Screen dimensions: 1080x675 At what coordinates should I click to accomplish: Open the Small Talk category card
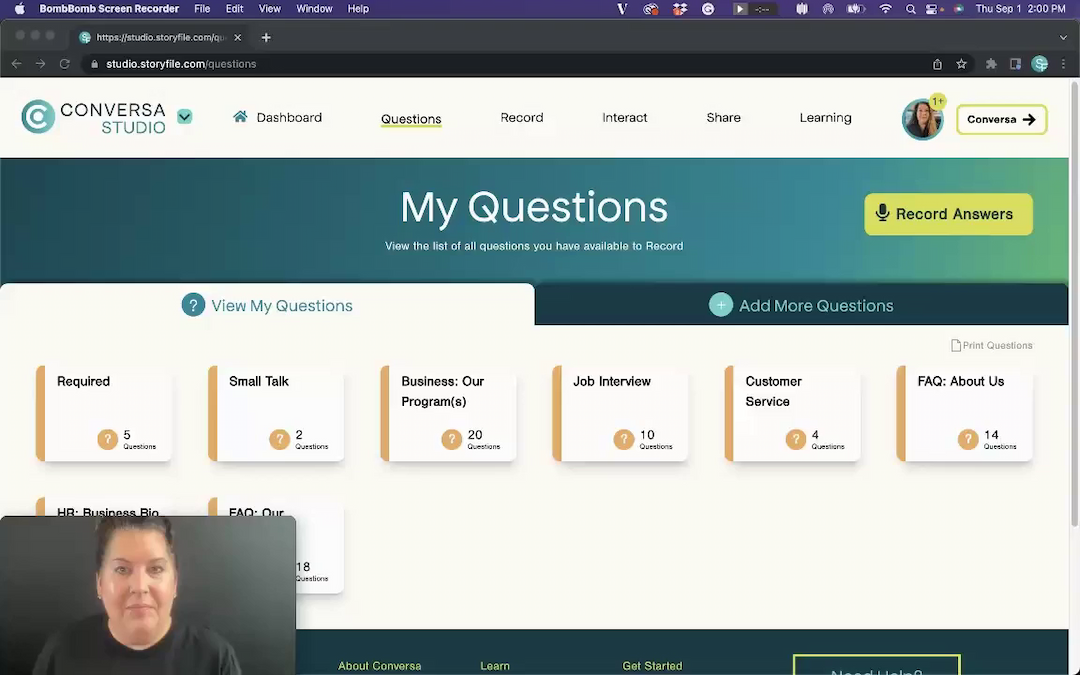click(276, 413)
